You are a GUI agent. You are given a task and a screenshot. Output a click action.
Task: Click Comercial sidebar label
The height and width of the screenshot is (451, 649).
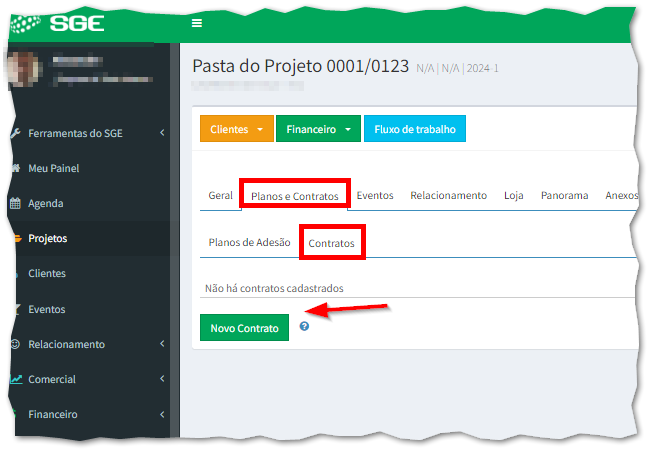coord(52,379)
